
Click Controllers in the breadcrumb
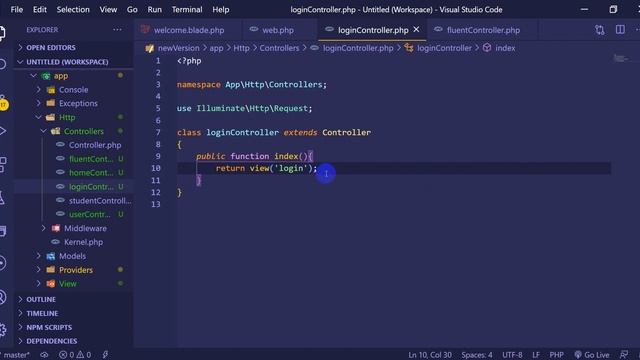[279, 48]
